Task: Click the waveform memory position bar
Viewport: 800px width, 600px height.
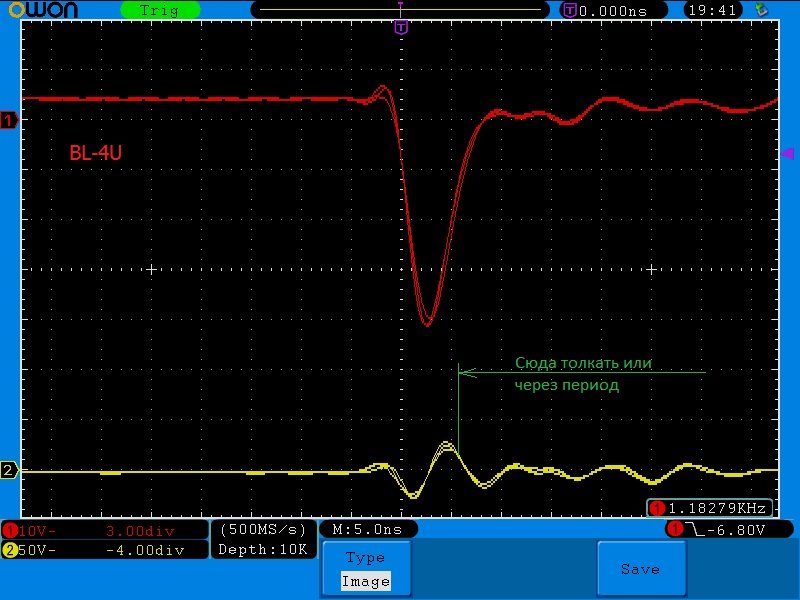Action: pos(400,10)
